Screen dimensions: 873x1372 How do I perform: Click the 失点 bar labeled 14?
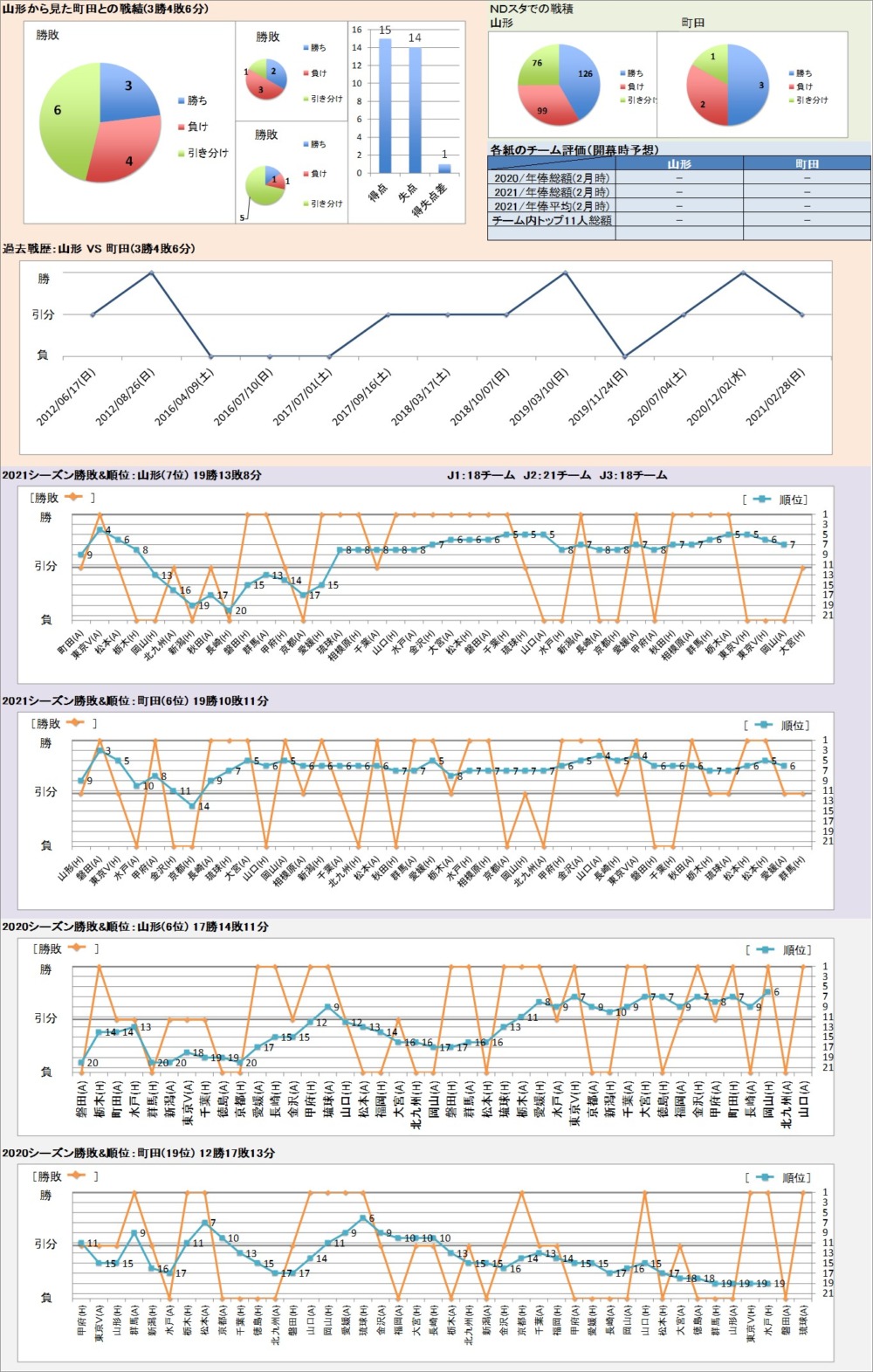coord(415,109)
